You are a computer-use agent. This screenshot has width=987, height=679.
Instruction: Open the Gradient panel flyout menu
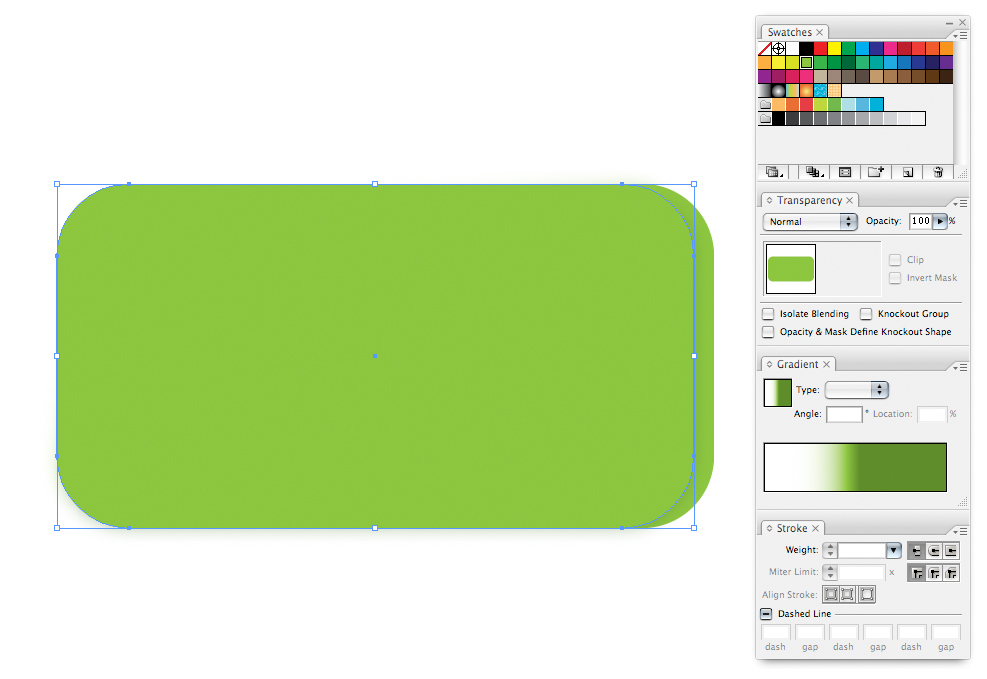pyautogui.click(x=961, y=367)
